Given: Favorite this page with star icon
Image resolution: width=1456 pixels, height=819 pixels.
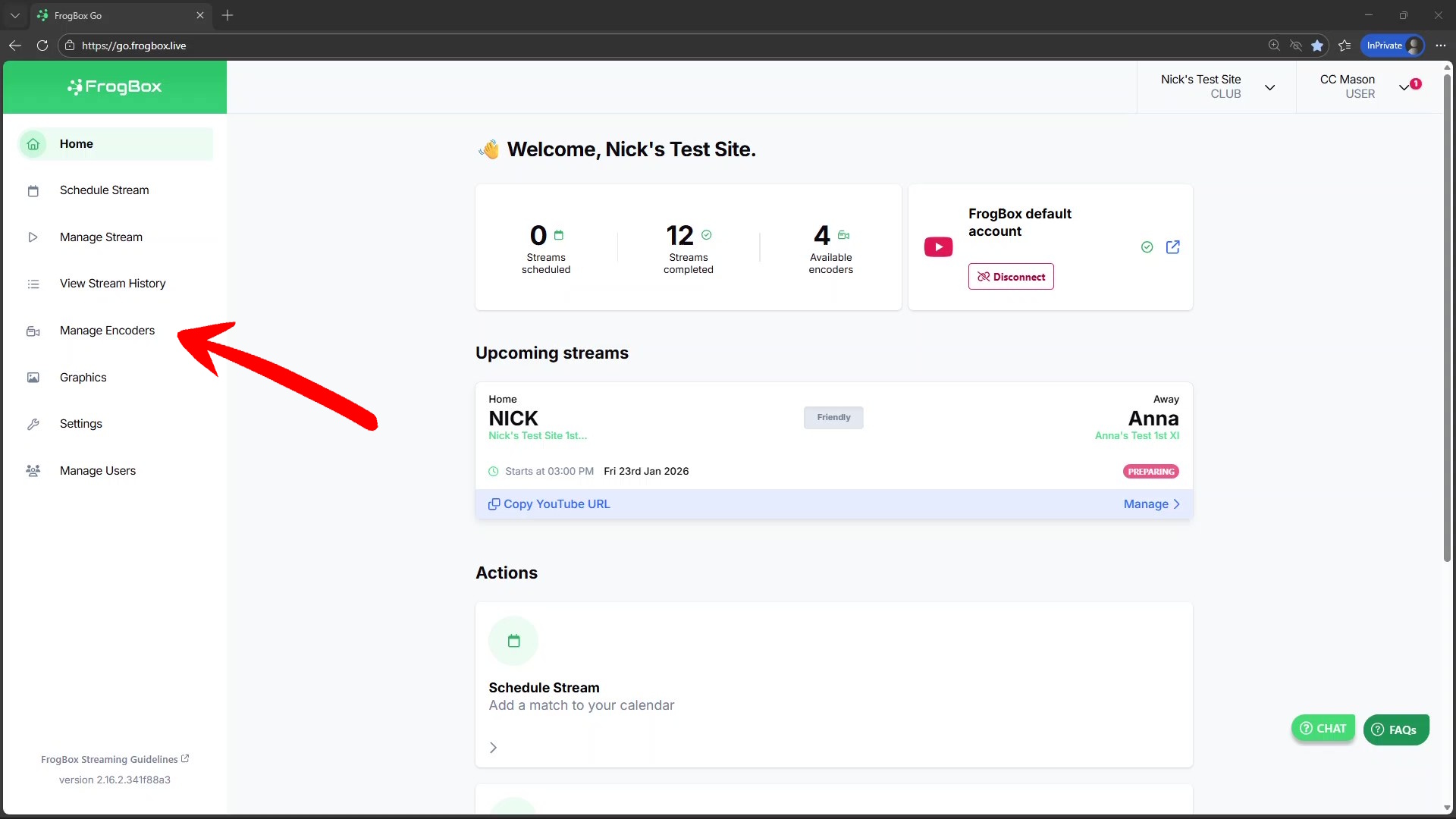Looking at the screenshot, I should 1317,45.
